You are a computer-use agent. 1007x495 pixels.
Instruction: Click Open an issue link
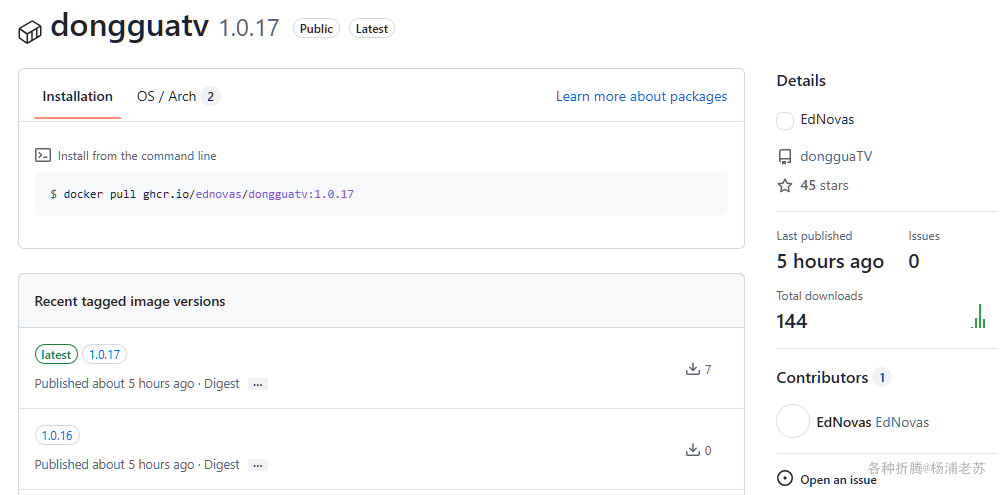[838, 480]
